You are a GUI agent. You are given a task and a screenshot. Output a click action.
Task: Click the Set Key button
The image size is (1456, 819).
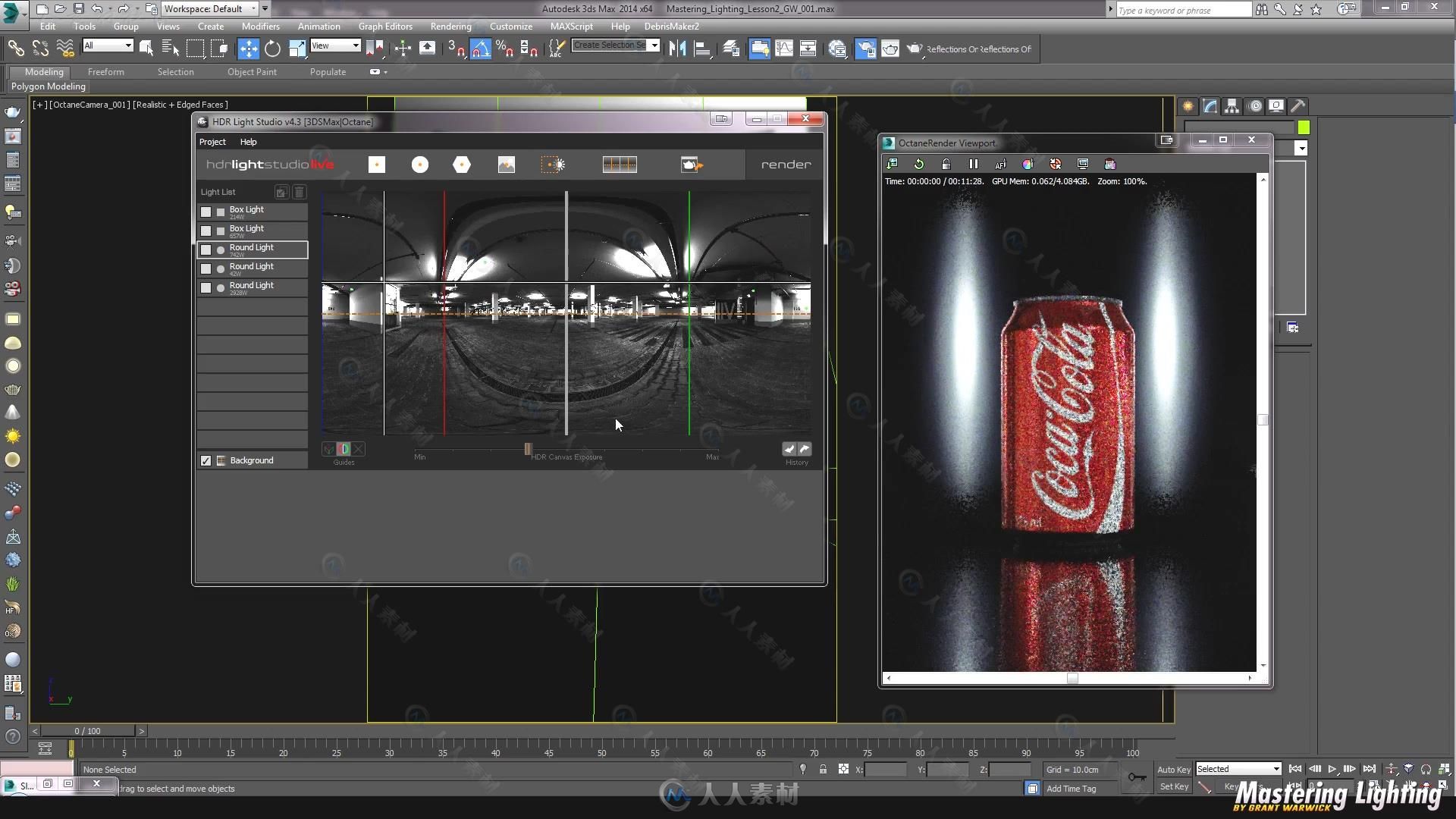tap(1174, 786)
